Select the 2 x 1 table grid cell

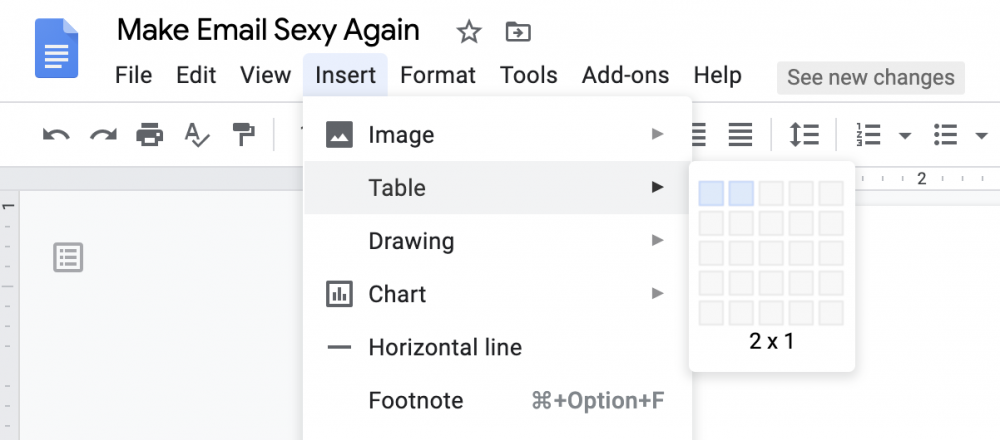pyautogui.click(x=741, y=193)
